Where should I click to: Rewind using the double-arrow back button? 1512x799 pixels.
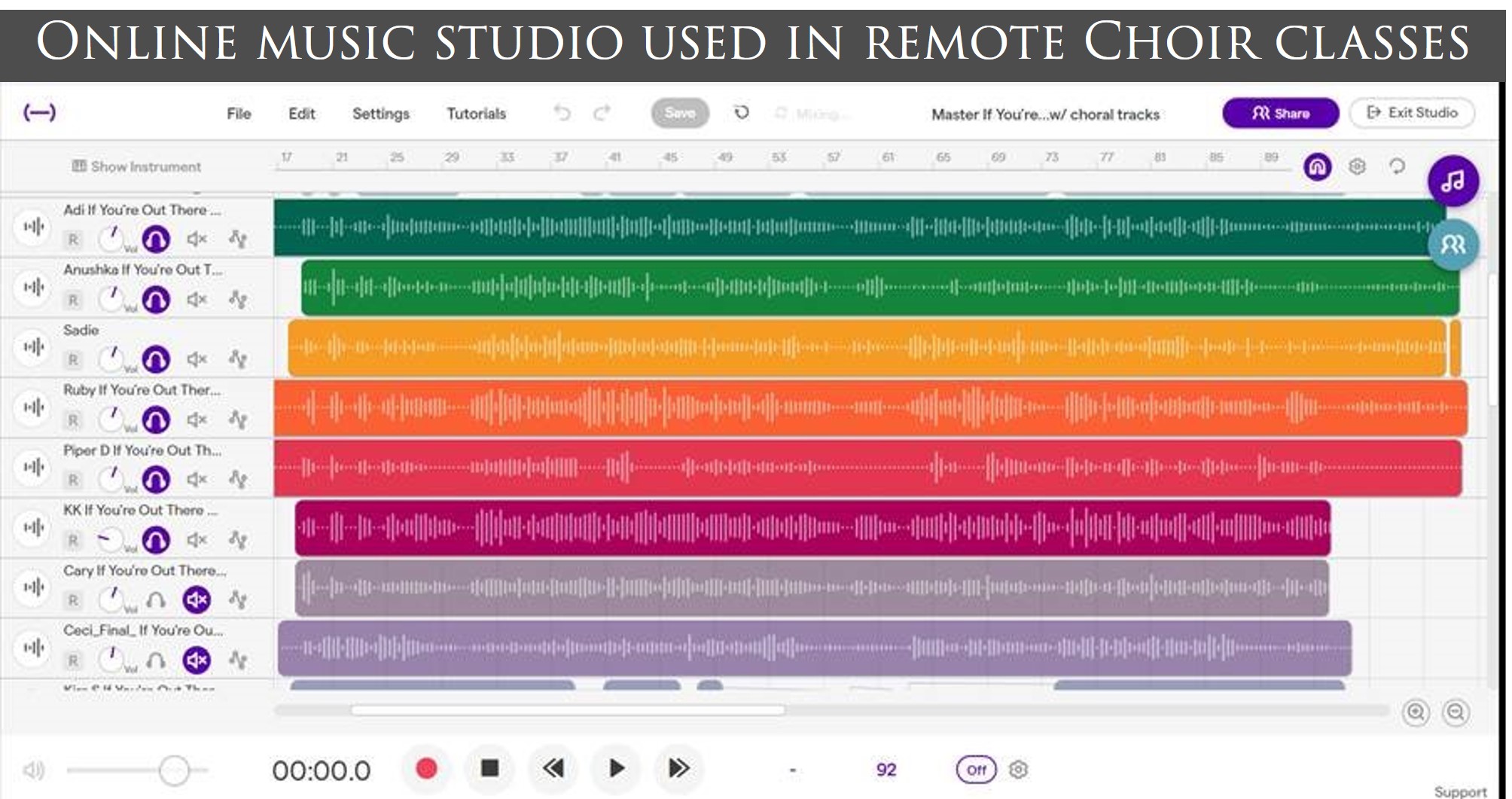553,768
